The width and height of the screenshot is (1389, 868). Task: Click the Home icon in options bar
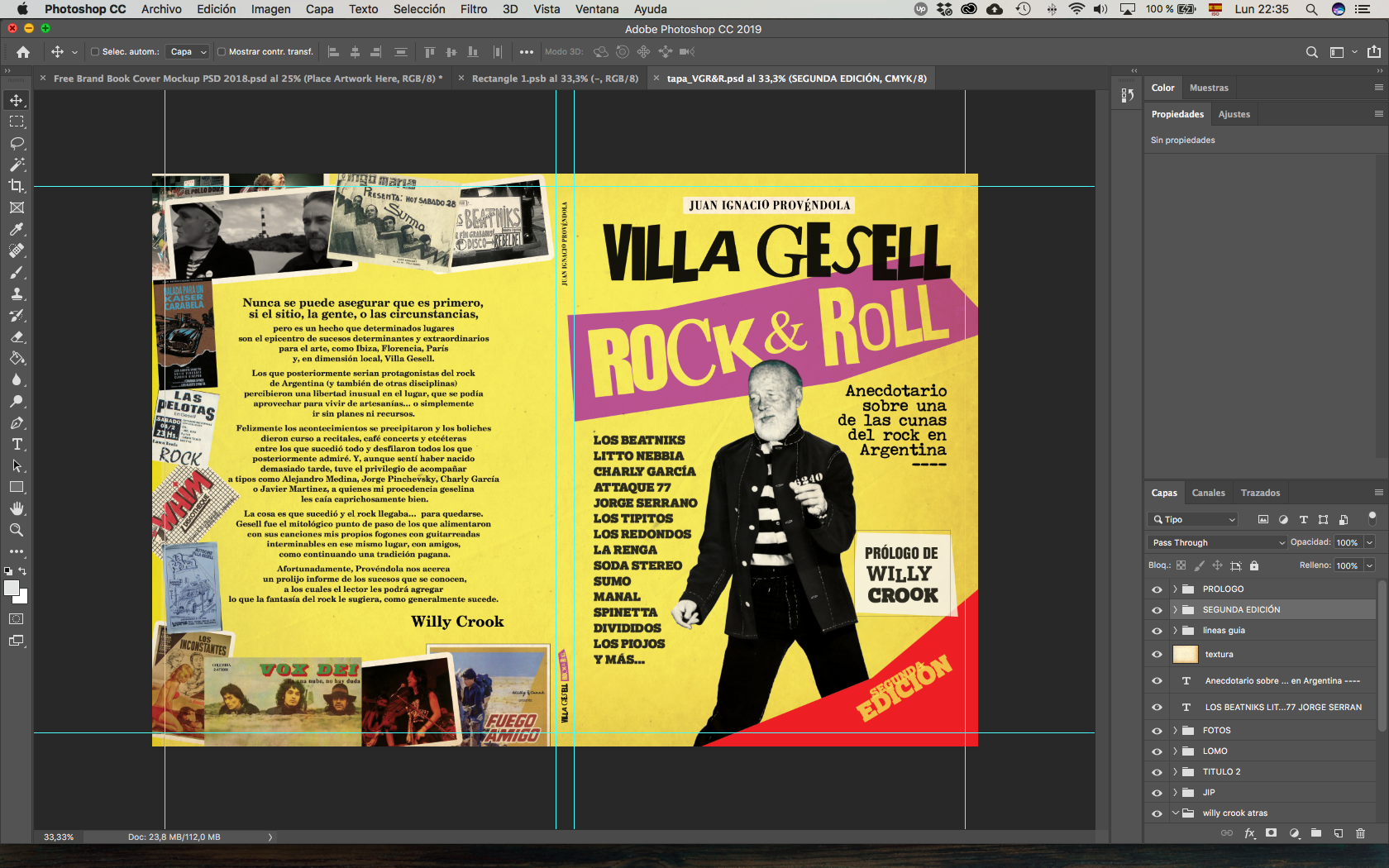coord(23,51)
